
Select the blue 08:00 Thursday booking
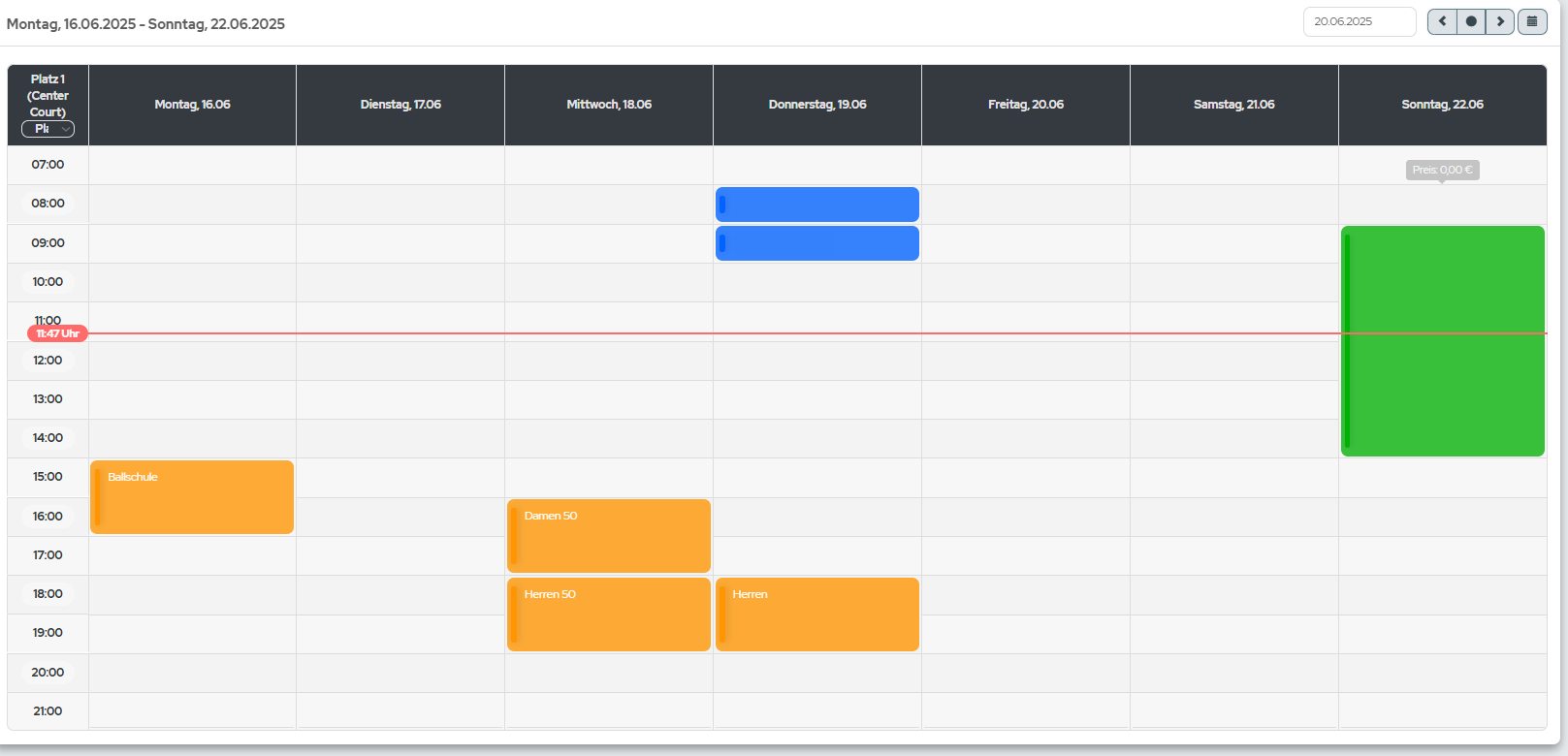pyautogui.click(x=817, y=205)
